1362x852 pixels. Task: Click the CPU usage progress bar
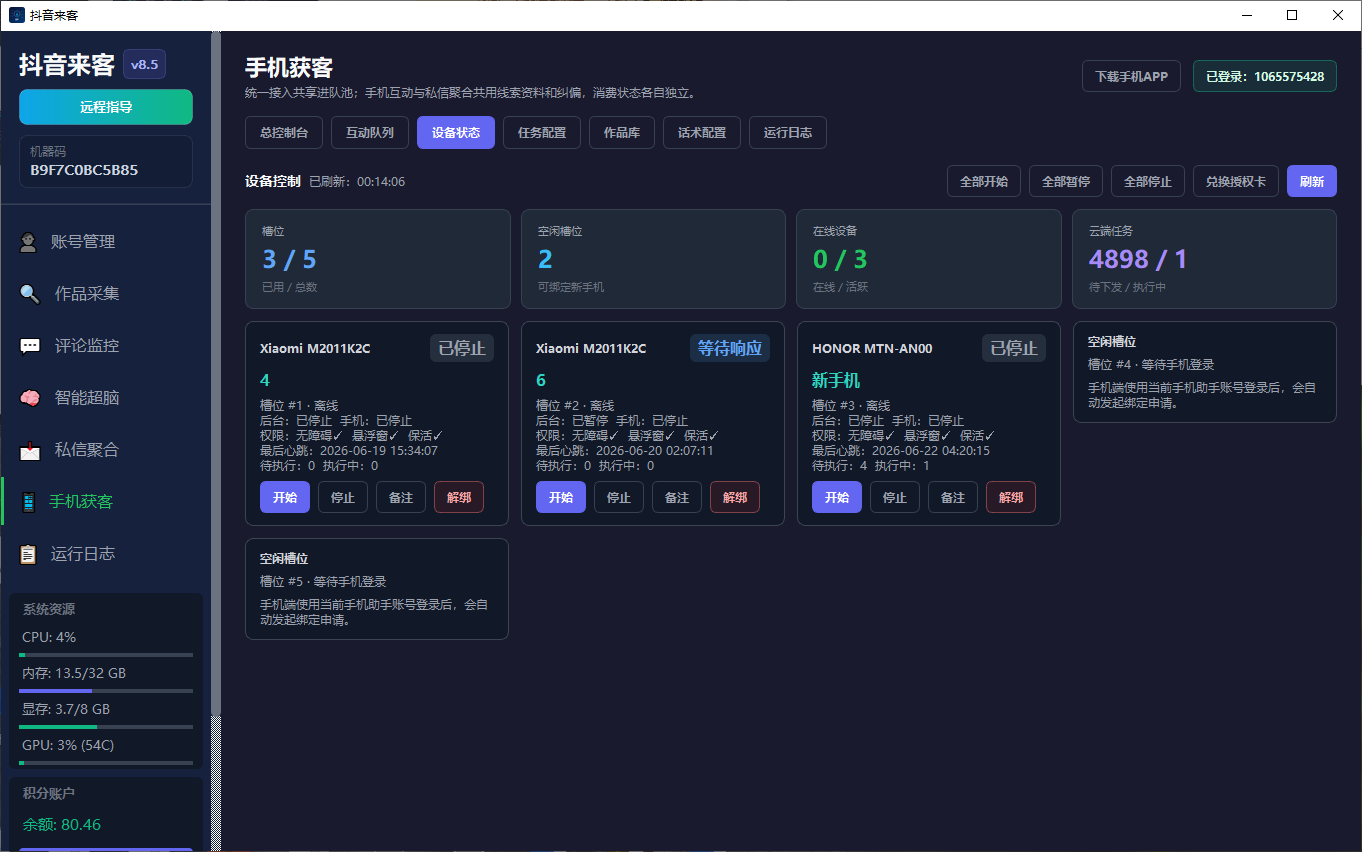pyautogui.click(x=106, y=655)
